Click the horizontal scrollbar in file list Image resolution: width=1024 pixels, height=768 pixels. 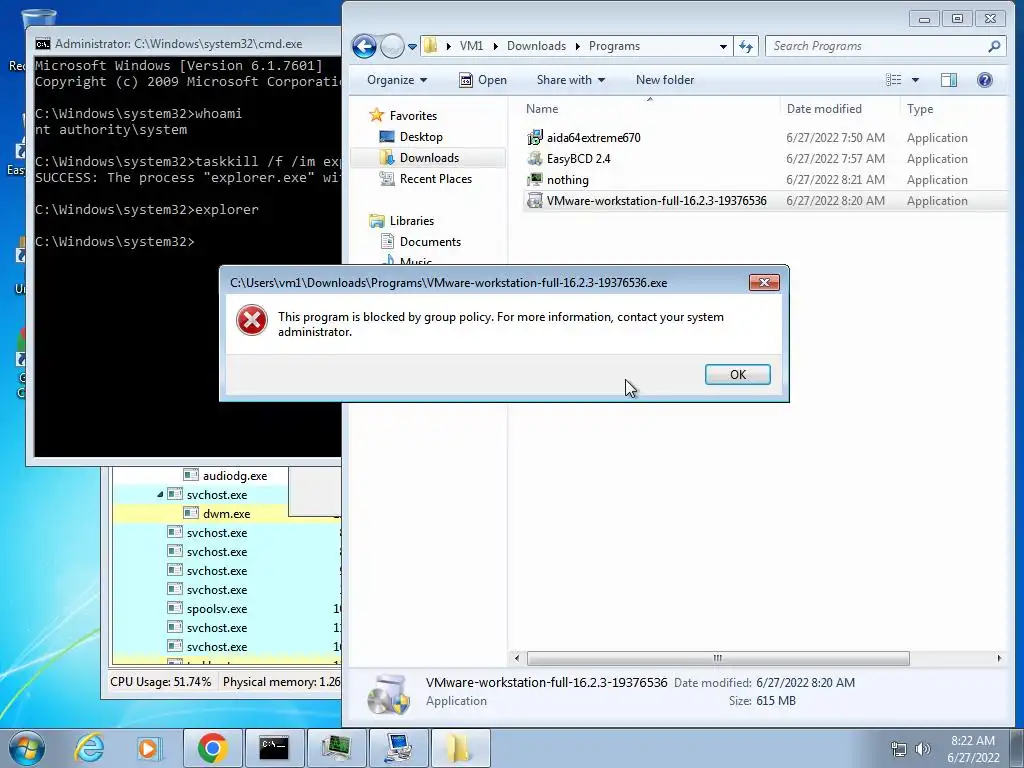(x=718, y=658)
